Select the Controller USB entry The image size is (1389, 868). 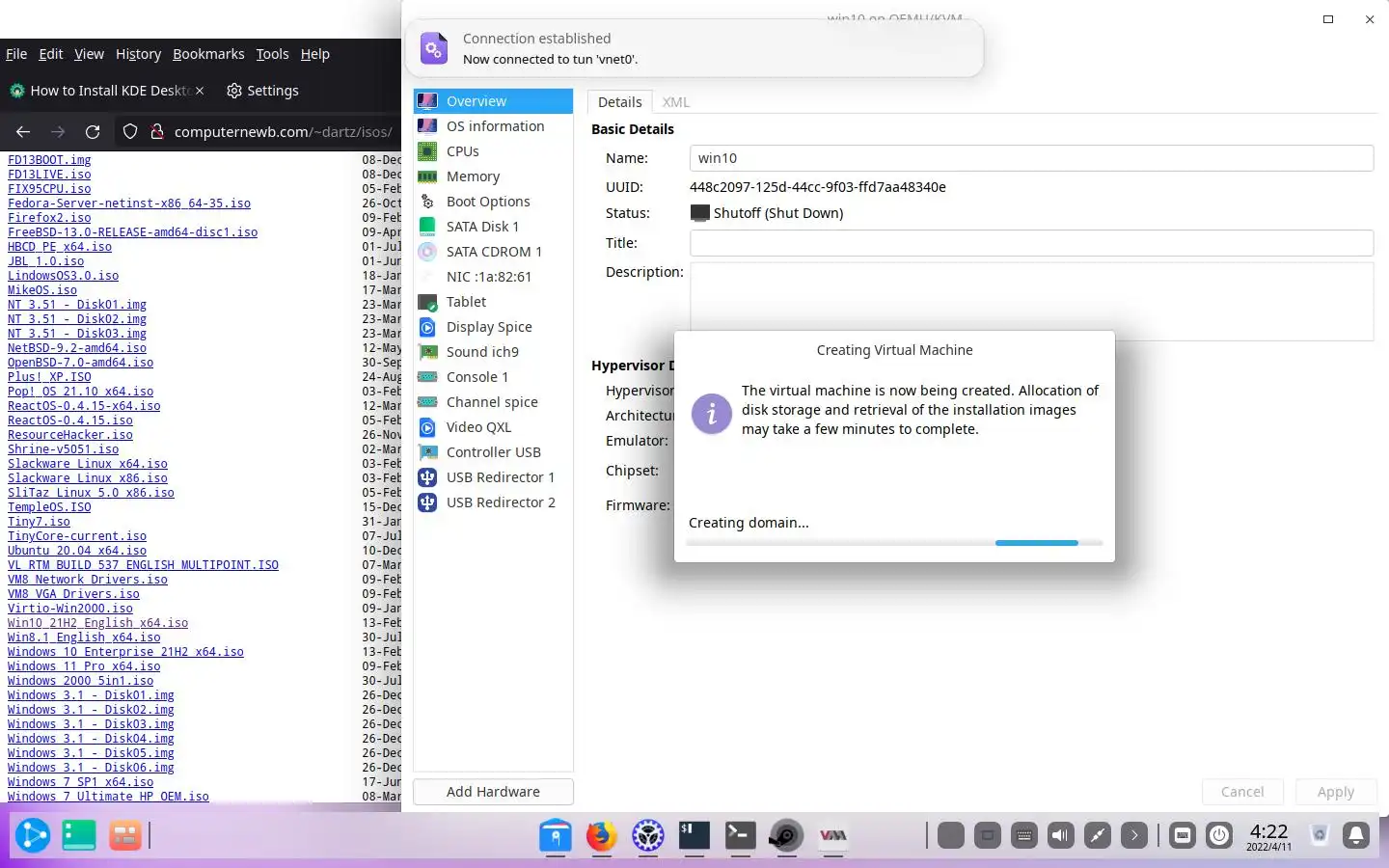(x=493, y=452)
